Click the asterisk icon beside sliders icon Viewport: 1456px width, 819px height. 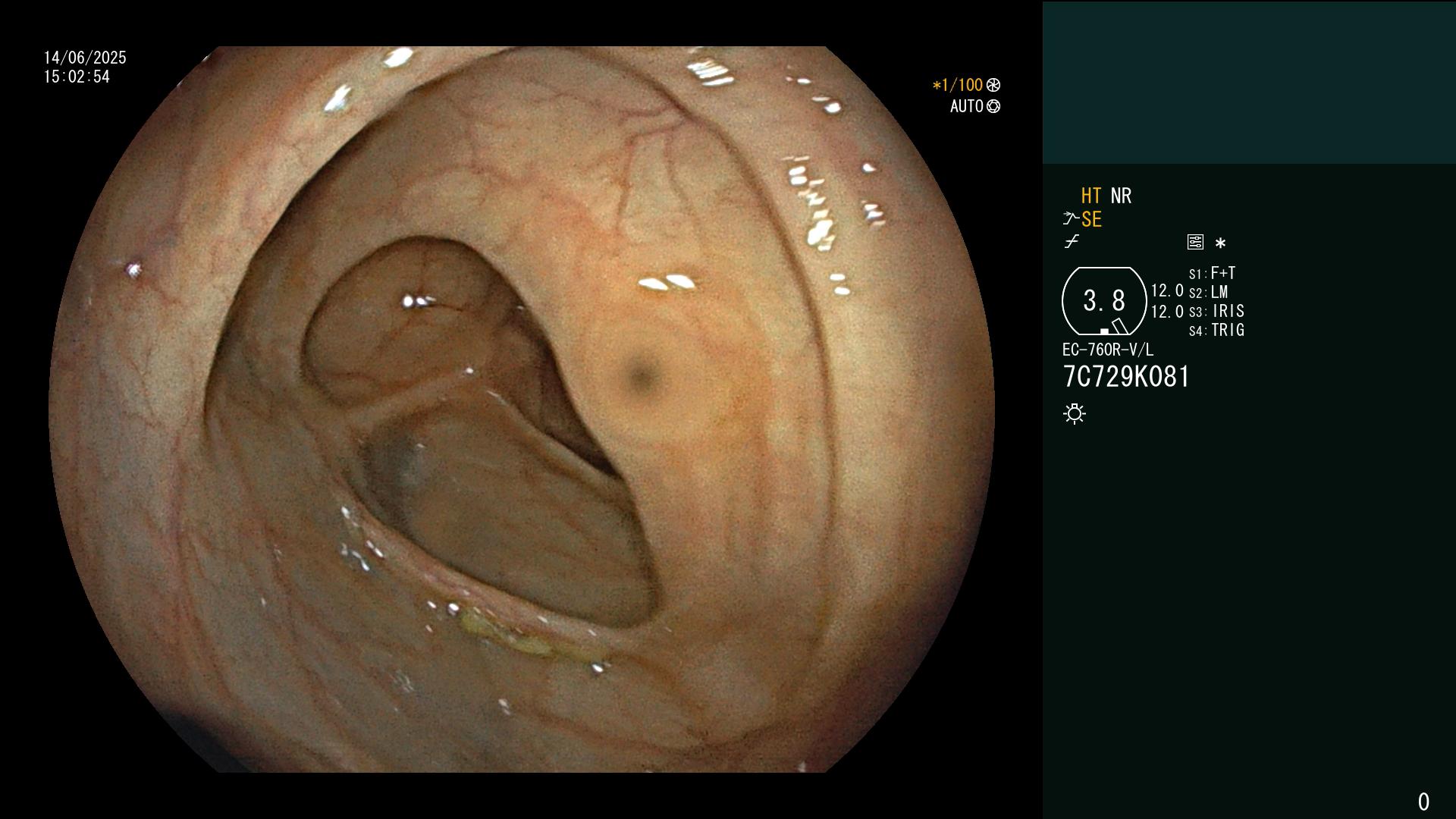[x=1220, y=243]
